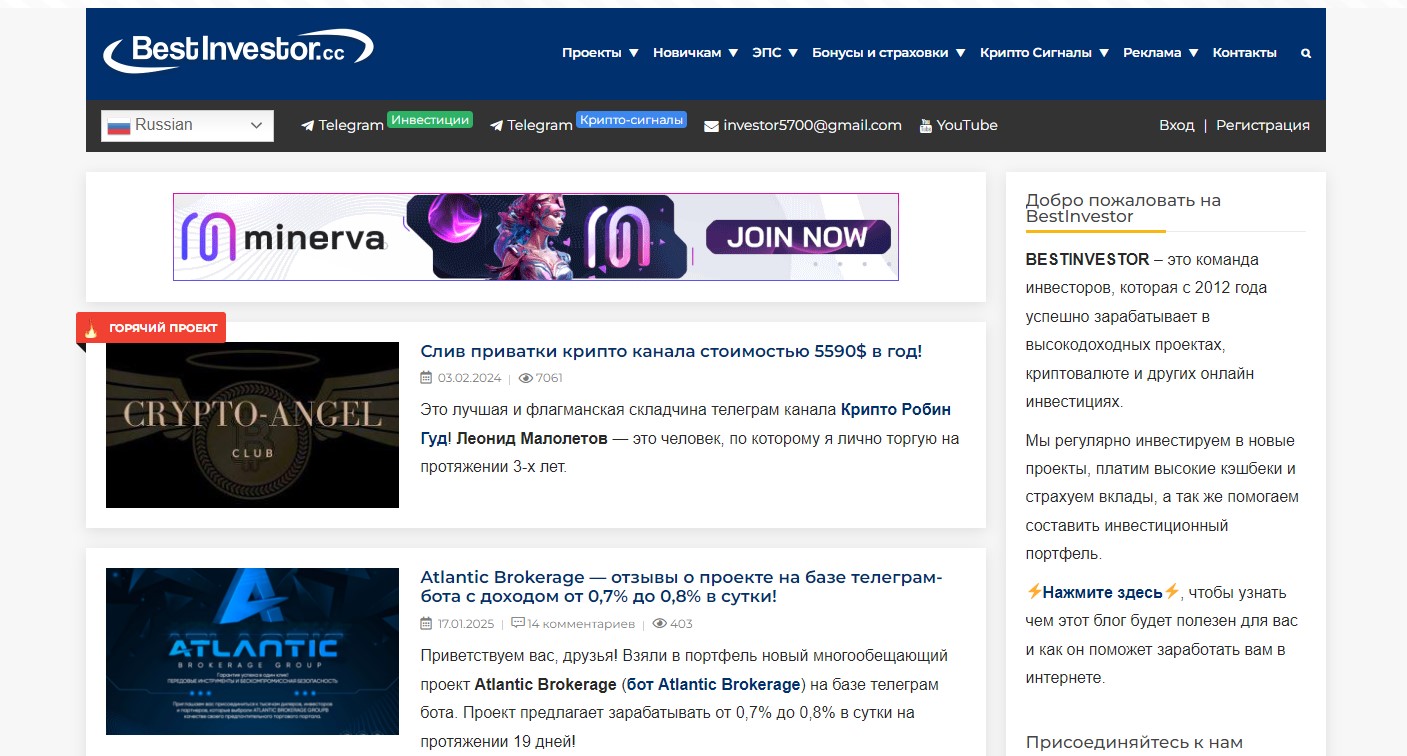1407x756 pixels.
Task: Expand the Проекты menu arrow
Action: [633, 54]
